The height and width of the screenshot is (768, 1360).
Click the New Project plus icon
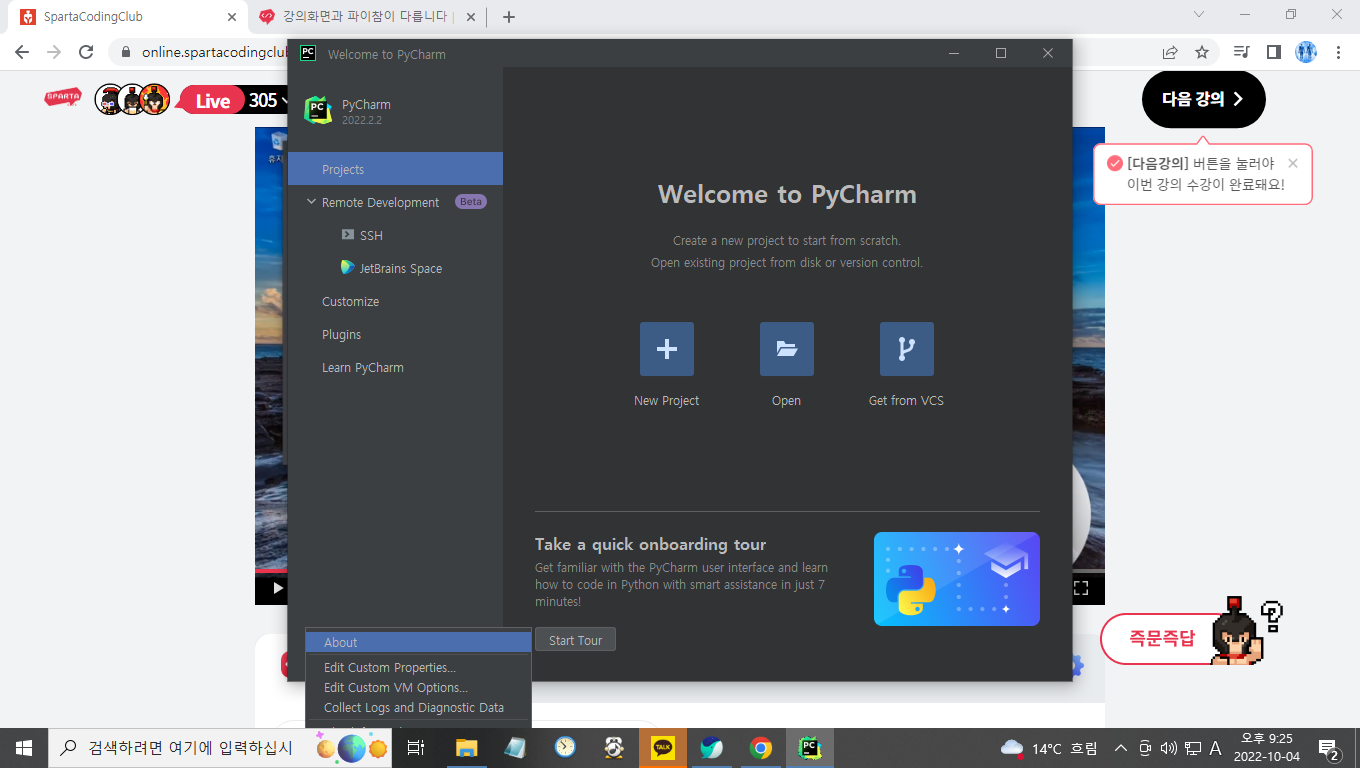pos(667,349)
